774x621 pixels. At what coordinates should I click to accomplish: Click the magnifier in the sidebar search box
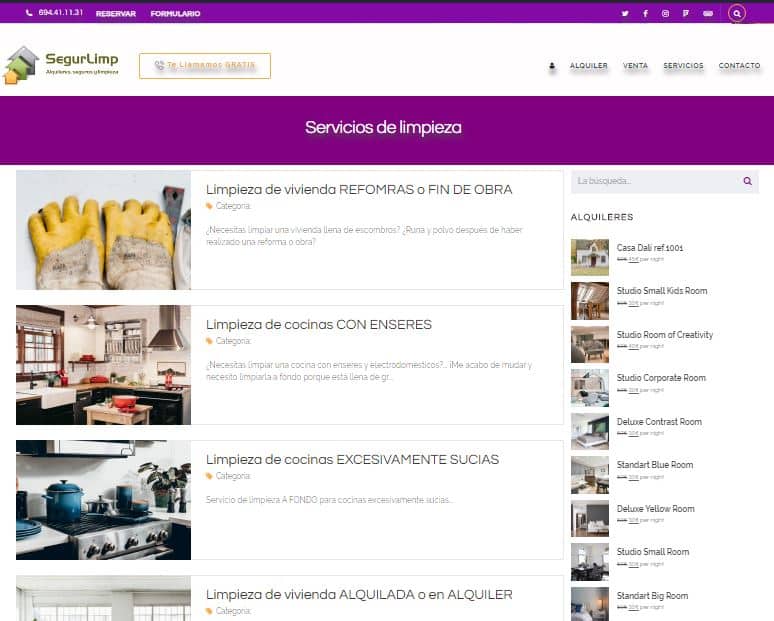click(747, 182)
